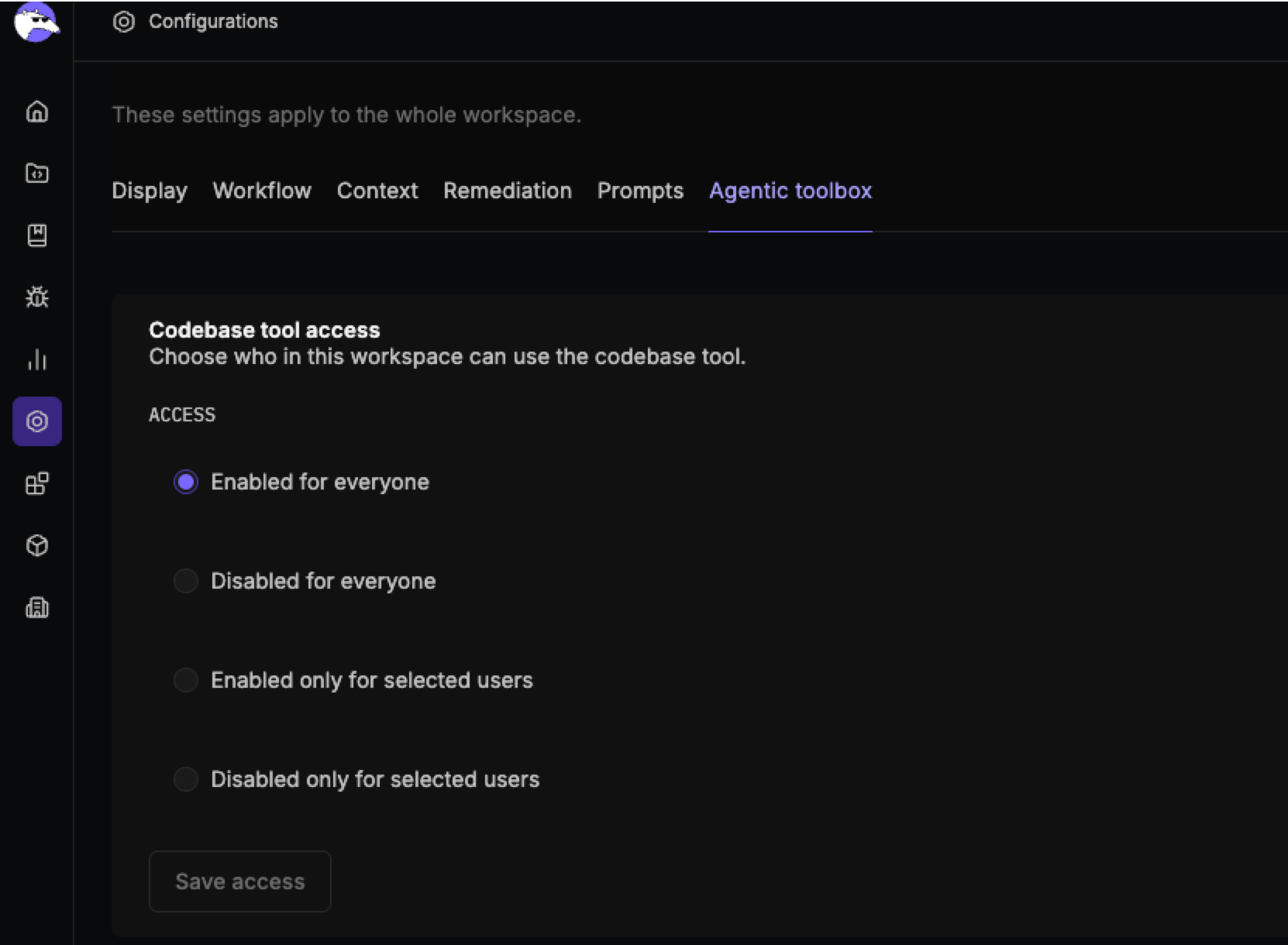Click the Codebase tool access heading
Viewport: 1288px width, 945px height.
pos(264,330)
